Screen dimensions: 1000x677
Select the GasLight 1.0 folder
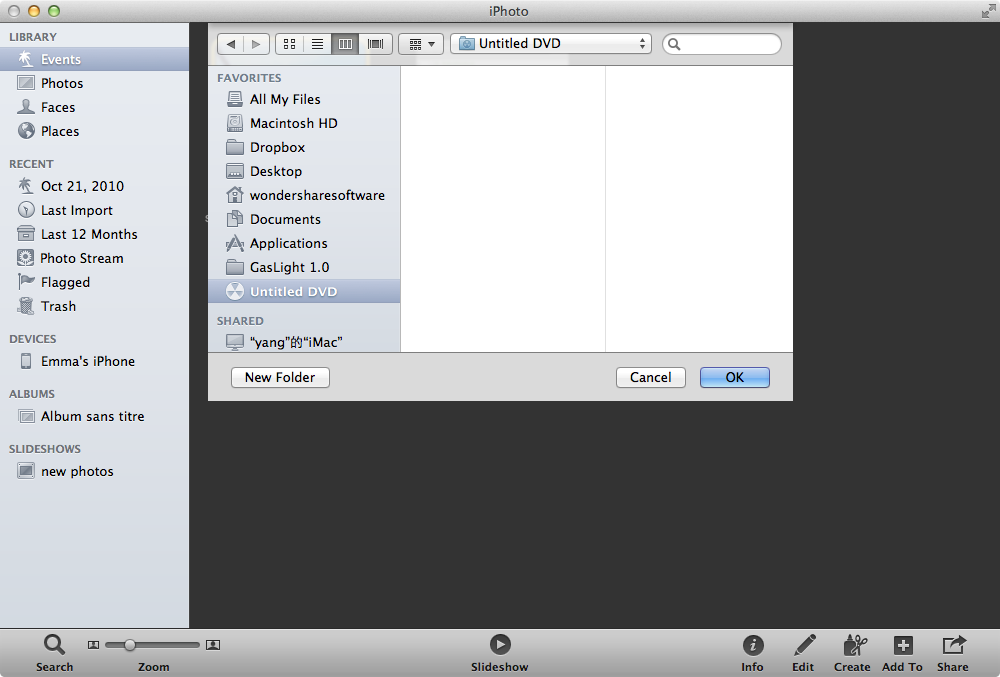[x=304, y=267]
